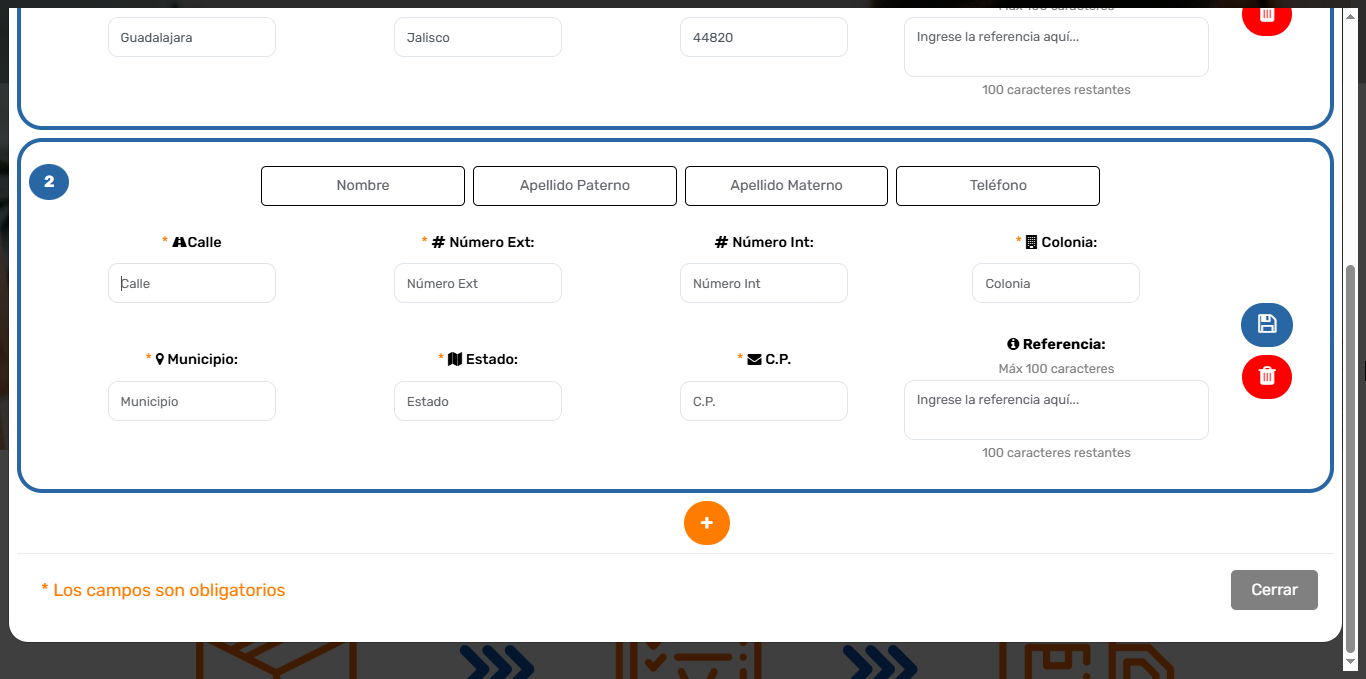Viewport: 1366px width, 679px height.
Task: Click the empty C.P. input of address 2
Action: point(764,401)
